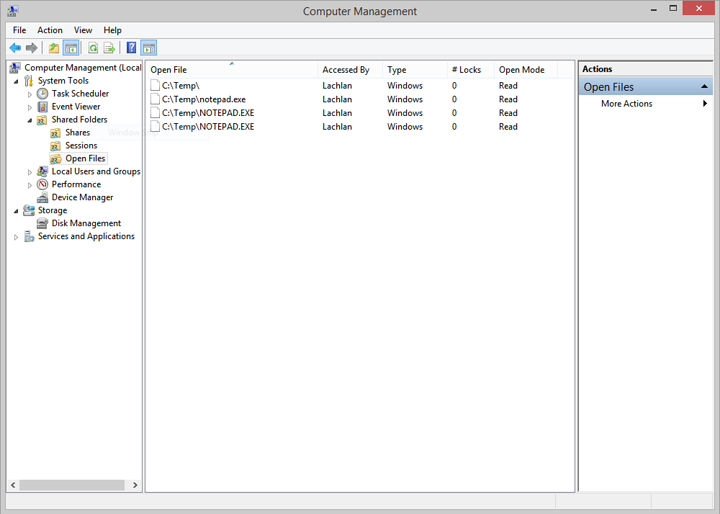Click the Up One Level folder icon
The height and width of the screenshot is (514, 720).
(x=54, y=48)
